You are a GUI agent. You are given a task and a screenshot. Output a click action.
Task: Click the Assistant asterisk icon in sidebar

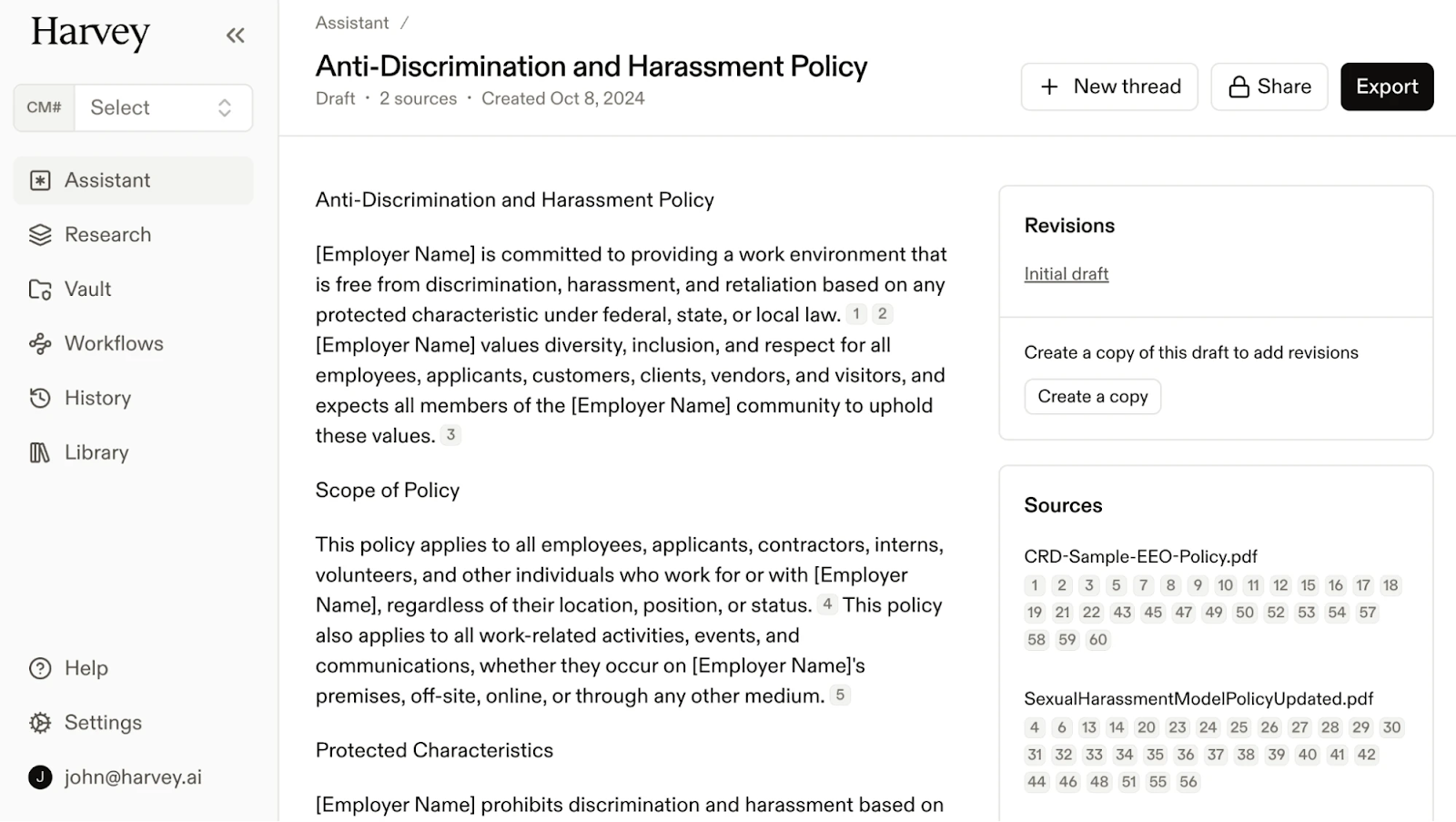pos(40,180)
